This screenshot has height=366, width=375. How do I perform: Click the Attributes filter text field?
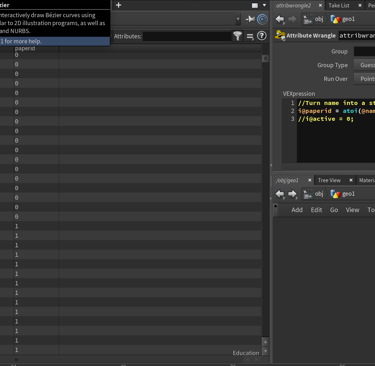pos(187,36)
